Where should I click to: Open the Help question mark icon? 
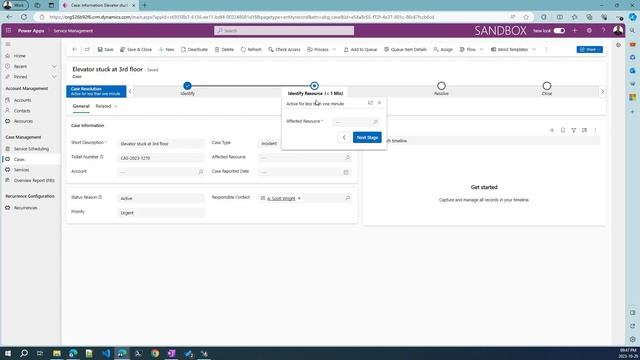pos(603,31)
